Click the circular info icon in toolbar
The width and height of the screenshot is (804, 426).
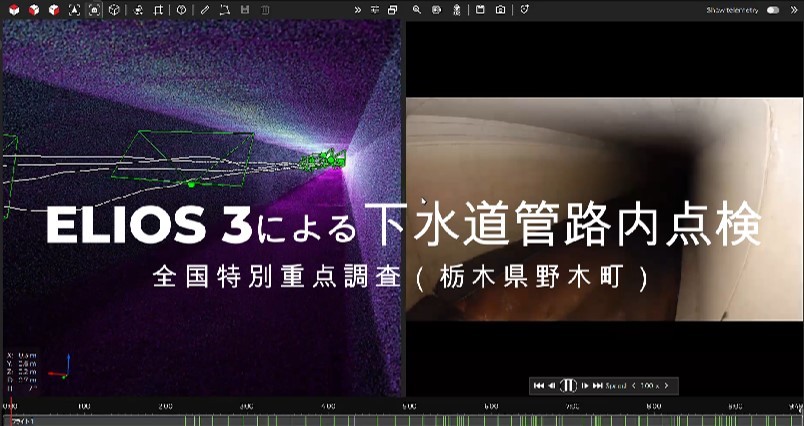181,10
